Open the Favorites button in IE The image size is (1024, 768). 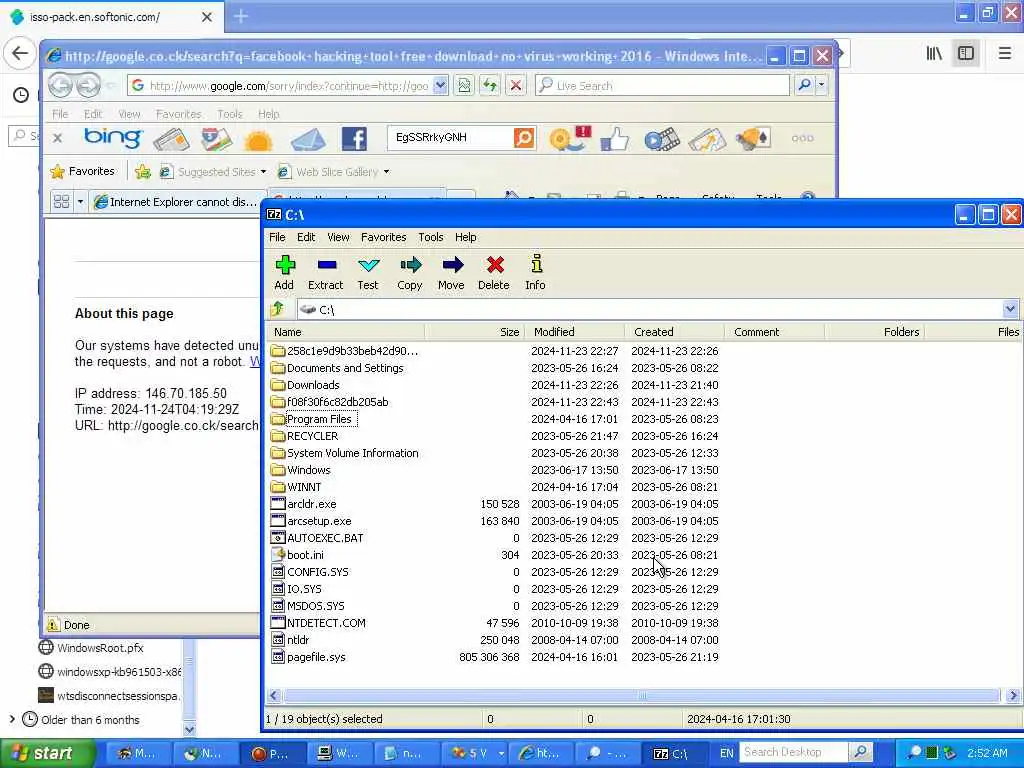tap(83, 171)
